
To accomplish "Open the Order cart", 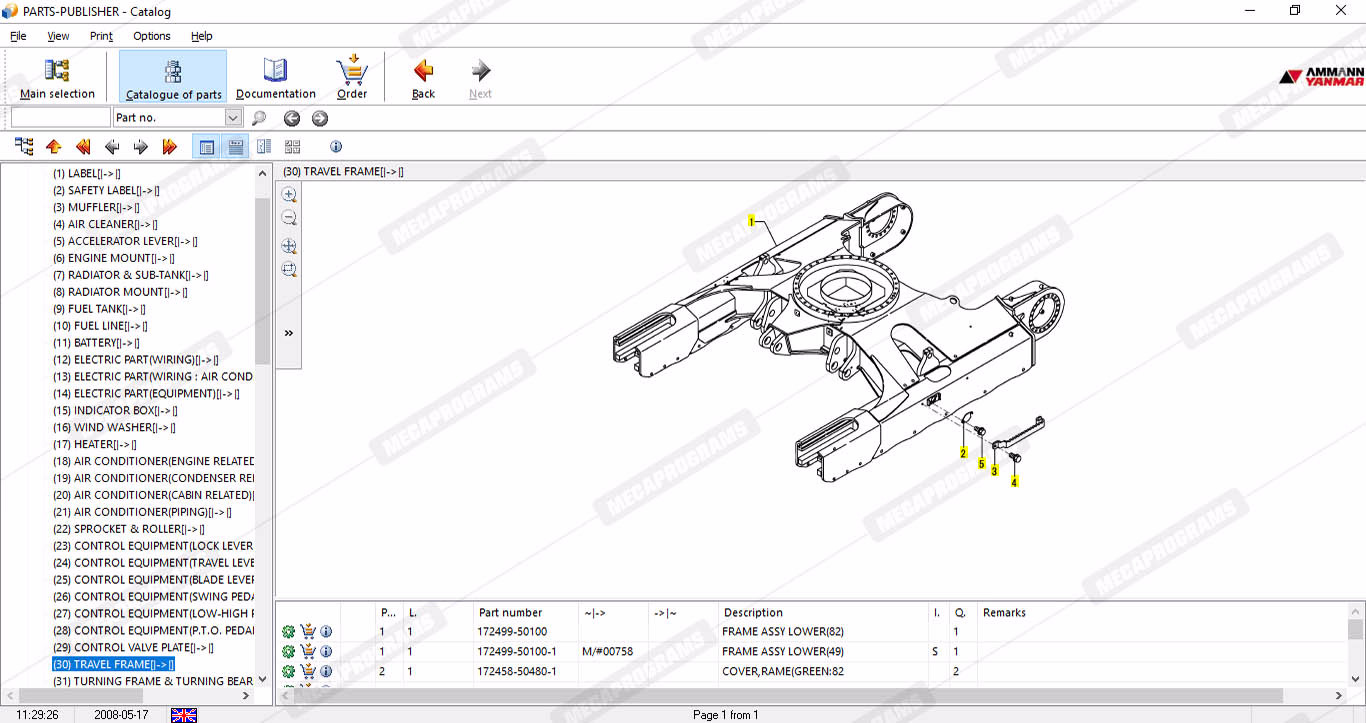I will pos(352,77).
